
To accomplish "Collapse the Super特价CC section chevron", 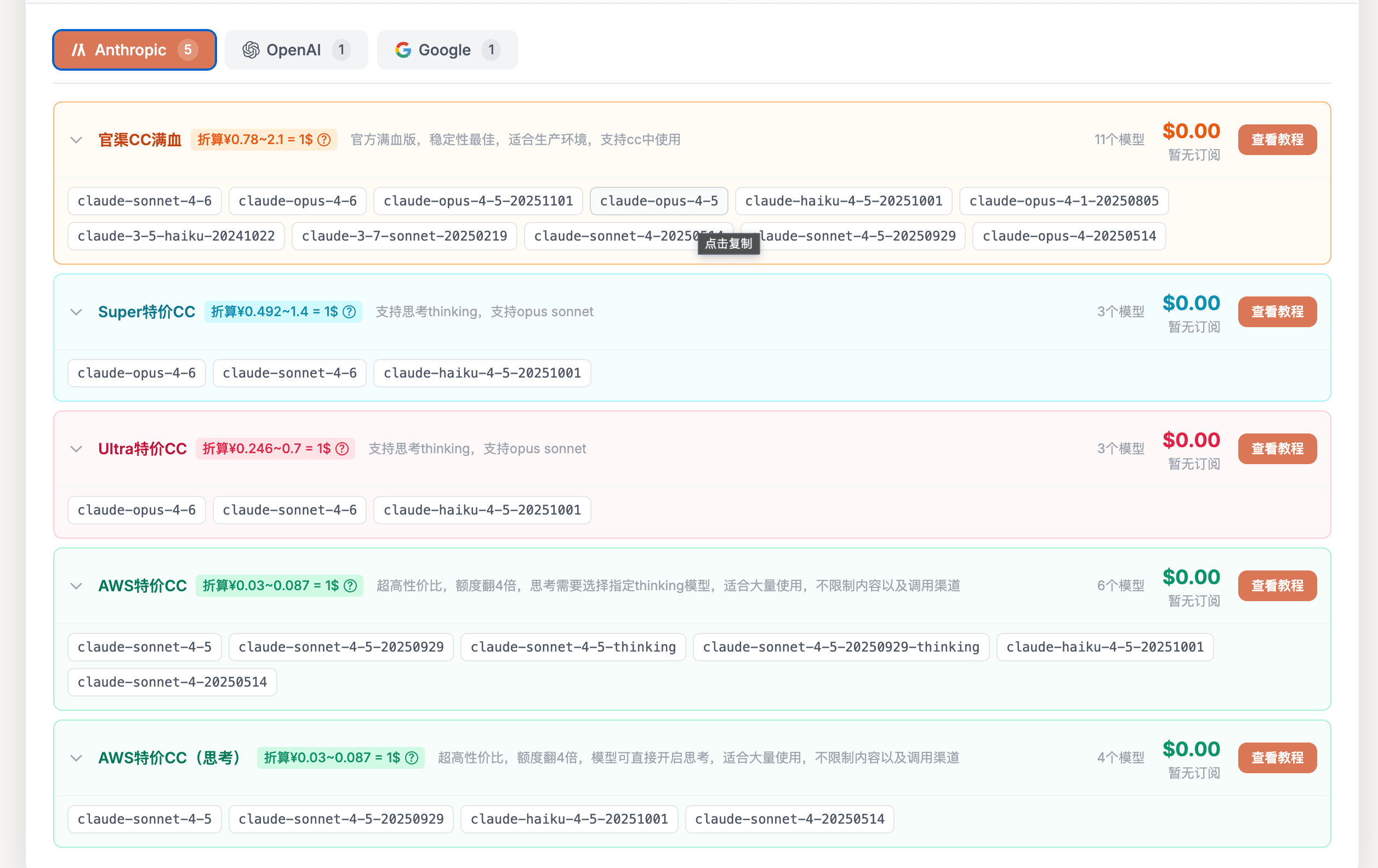I will [76, 312].
